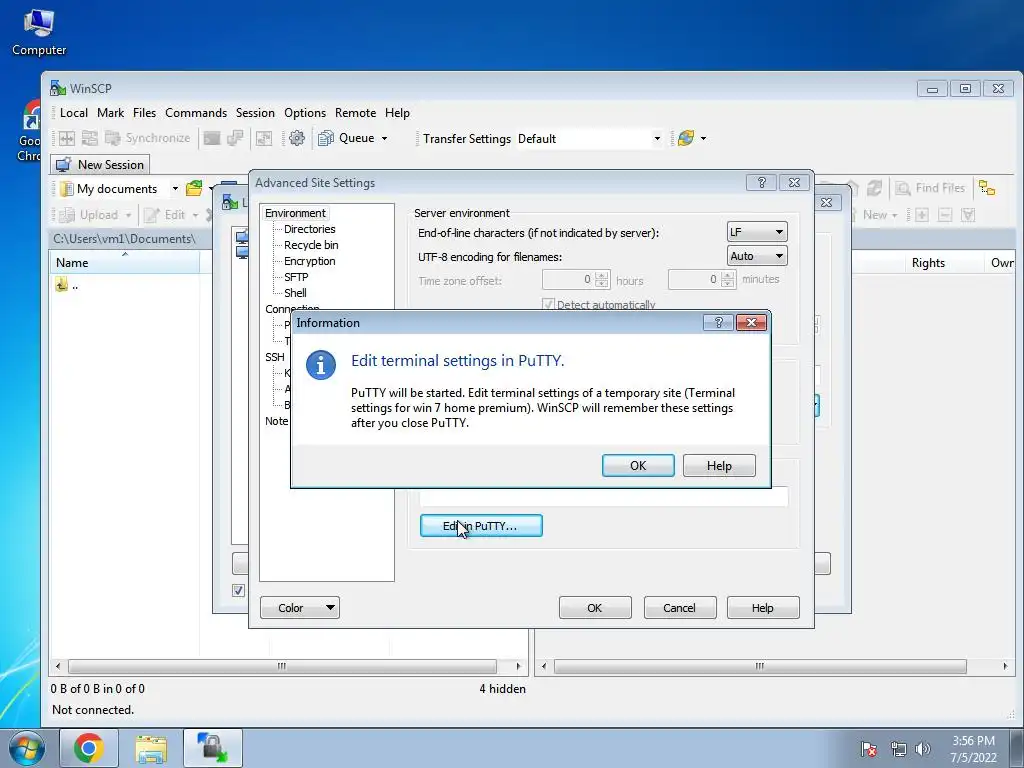Click the Advanced Site Settings question-mark icon
This screenshot has height=768, width=1024.
pyautogui.click(x=761, y=183)
